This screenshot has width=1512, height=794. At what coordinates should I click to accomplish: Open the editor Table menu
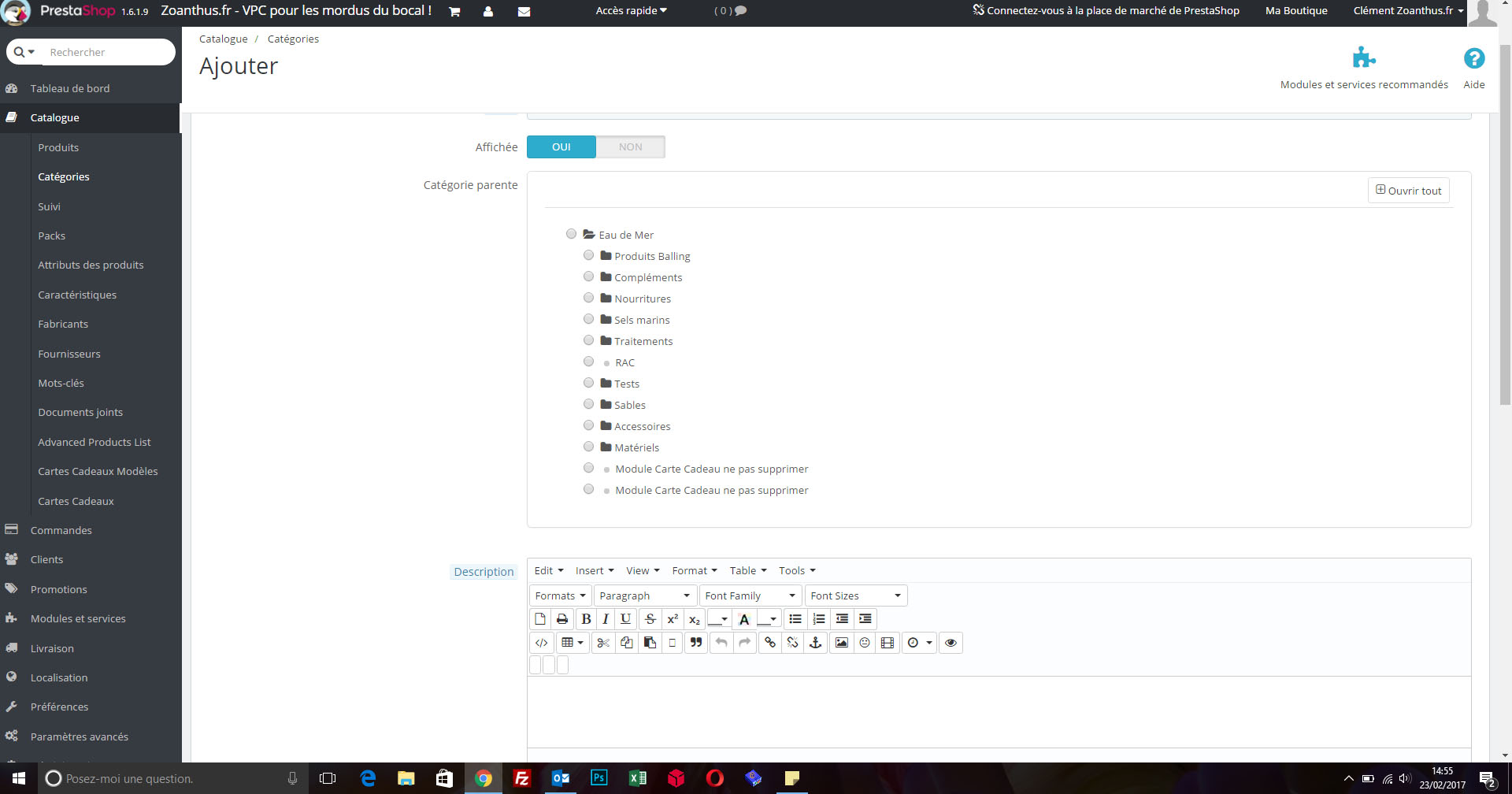(x=748, y=571)
